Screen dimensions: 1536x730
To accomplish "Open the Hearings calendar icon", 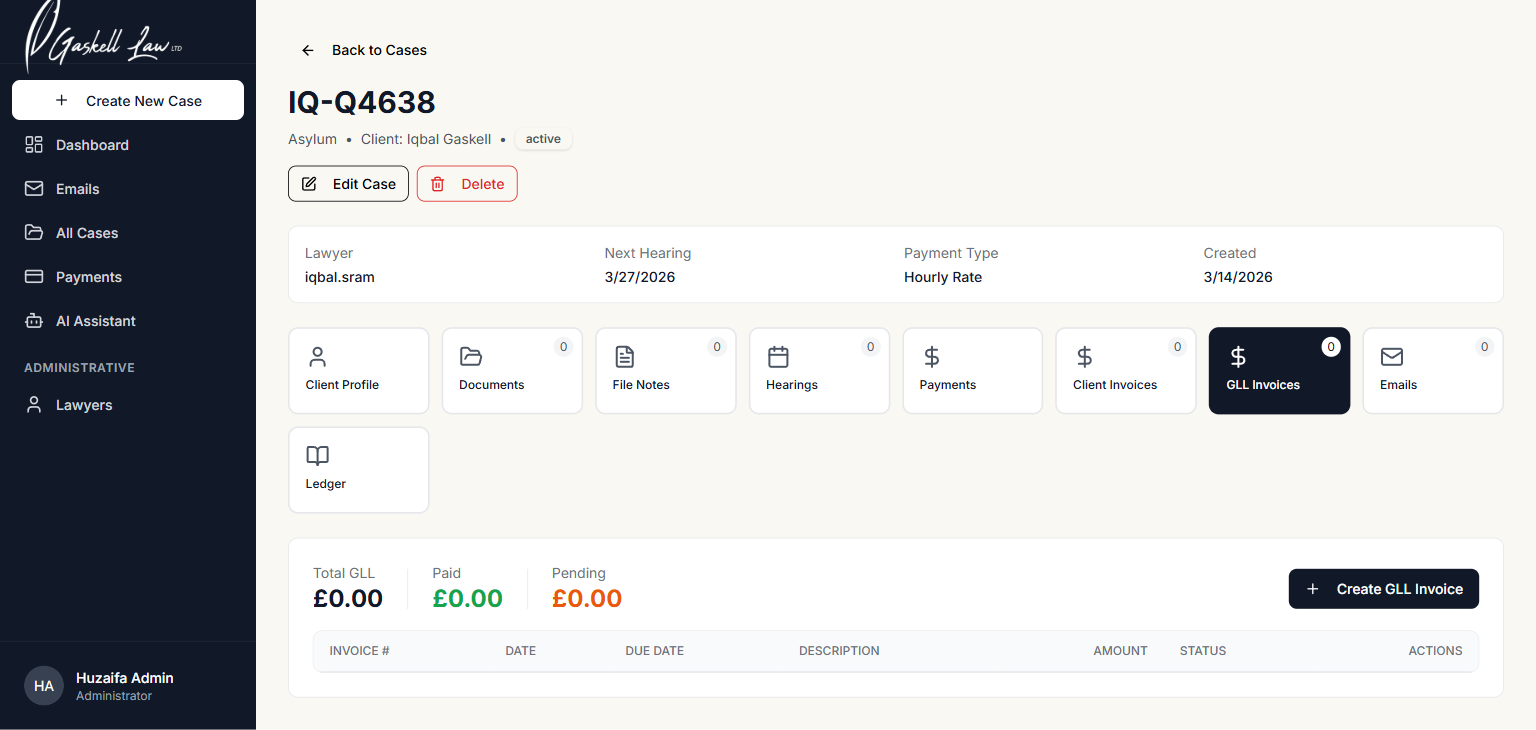I will pos(777,356).
